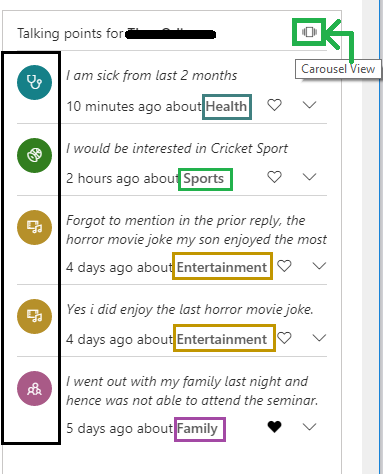Select text 'I am sick from last 2 months'
The image size is (383, 474).
coord(152,76)
